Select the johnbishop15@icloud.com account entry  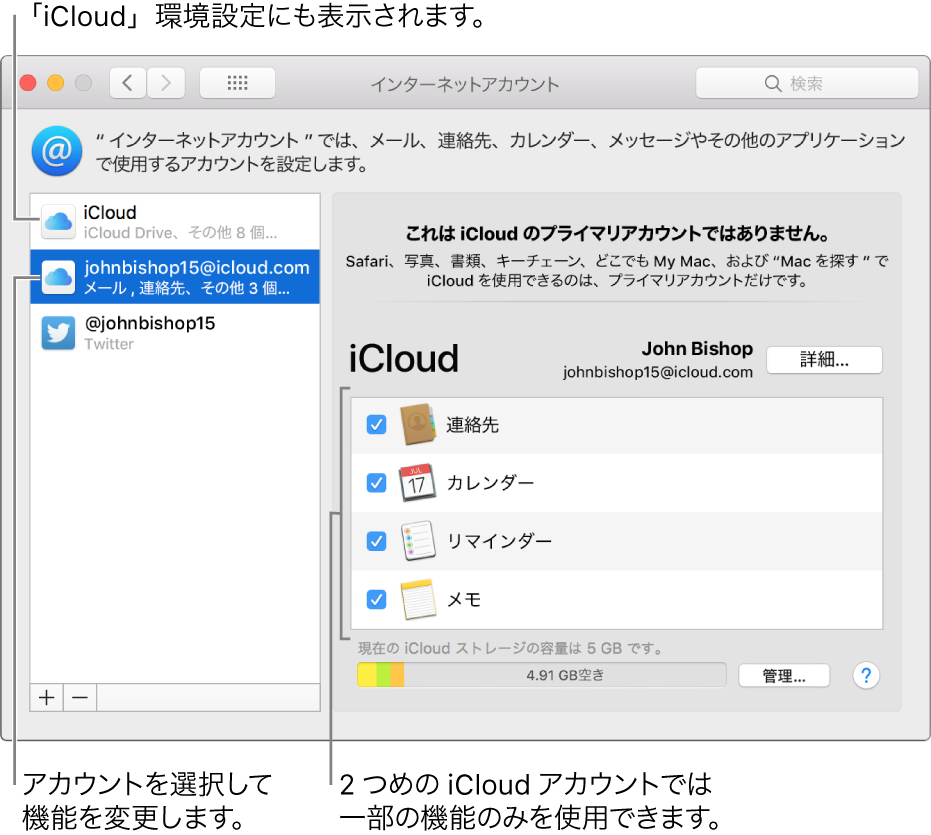click(175, 277)
